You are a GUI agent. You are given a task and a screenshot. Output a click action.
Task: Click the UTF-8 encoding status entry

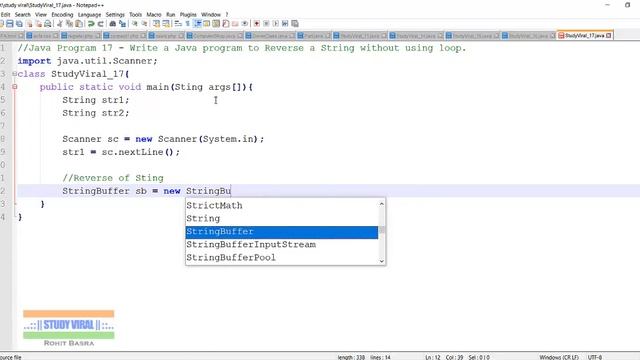tap(595, 357)
